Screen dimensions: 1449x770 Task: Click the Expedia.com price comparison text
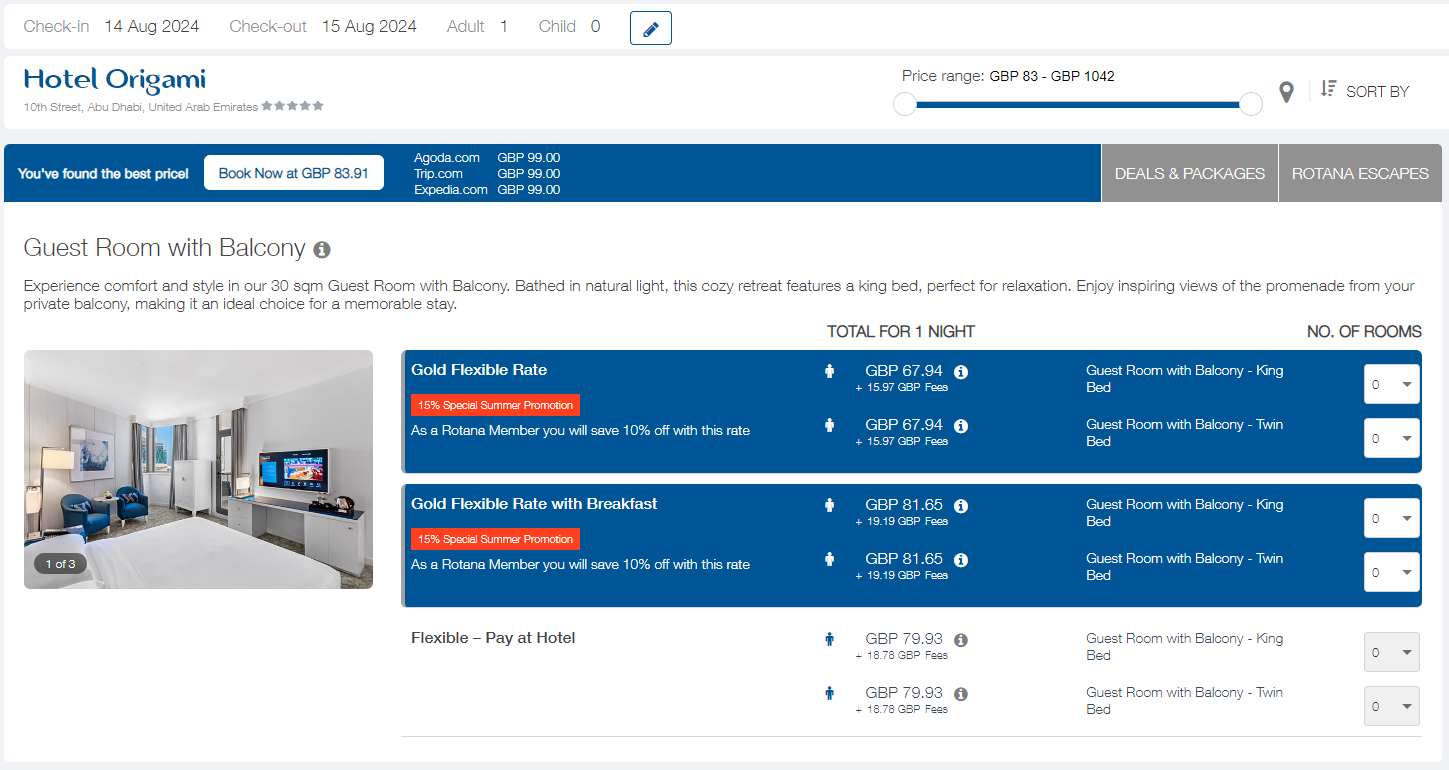487,189
